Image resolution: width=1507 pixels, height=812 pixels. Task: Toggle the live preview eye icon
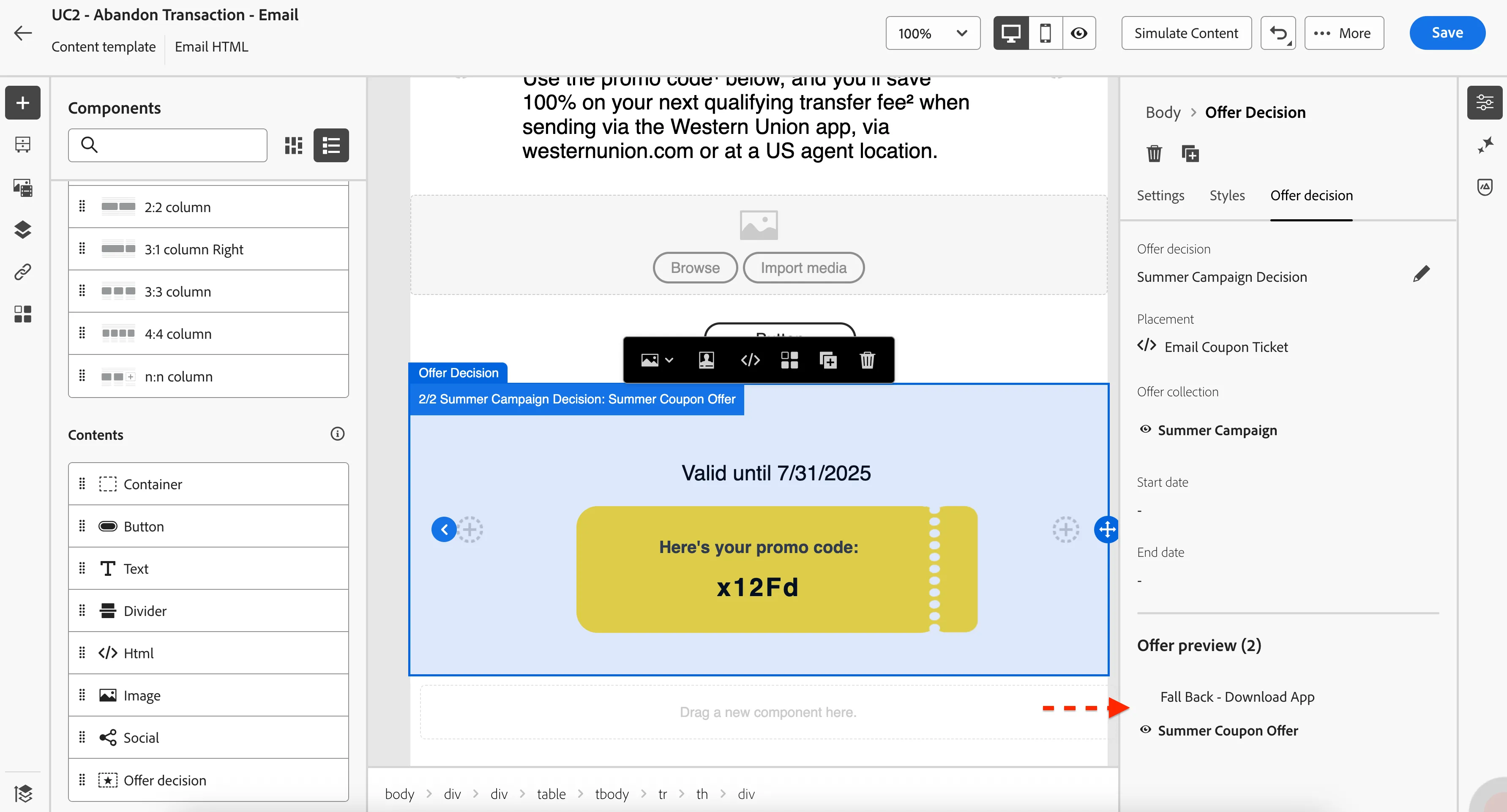(1079, 33)
